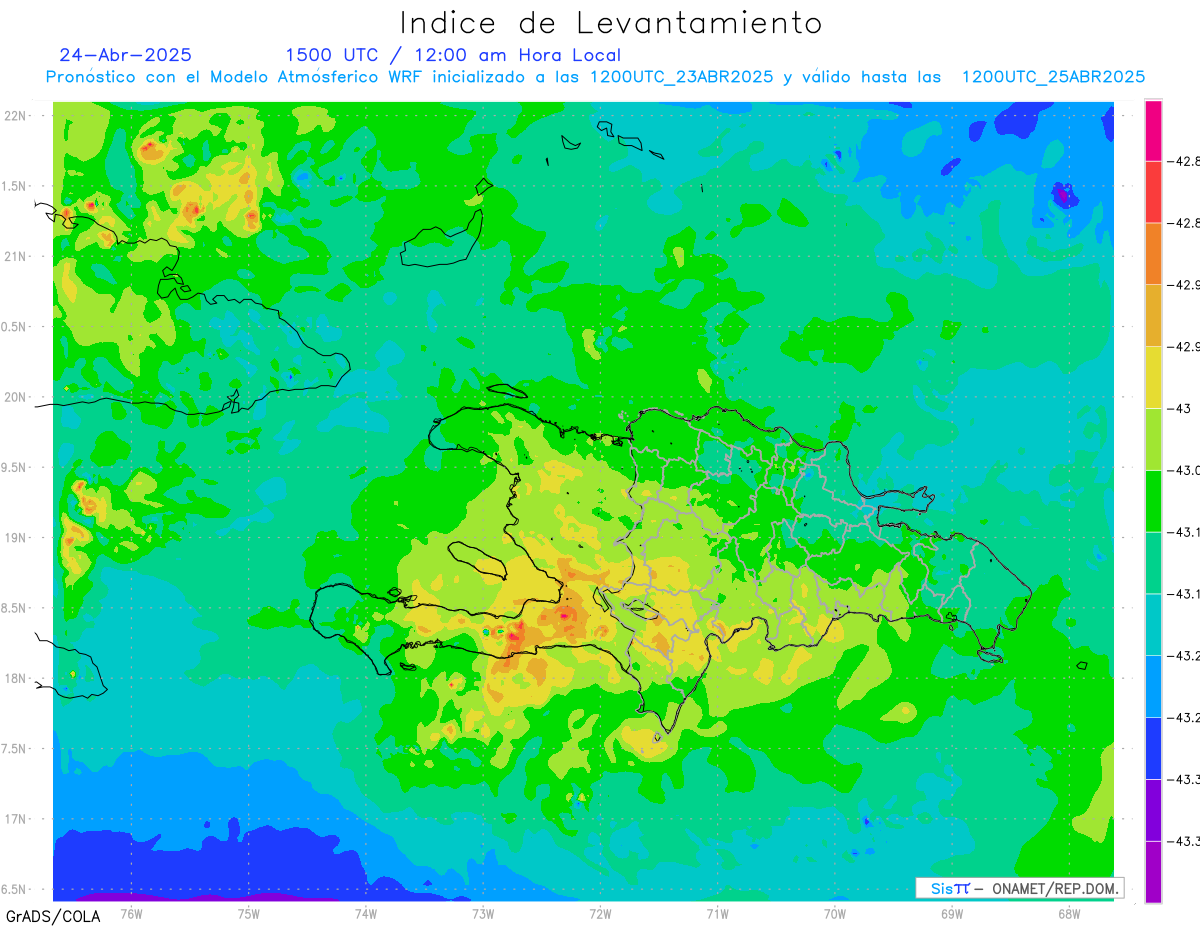Click the violet swatch below dark blue
Image resolution: width=1200 pixels, height=927 pixels.
tap(1153, 810)
